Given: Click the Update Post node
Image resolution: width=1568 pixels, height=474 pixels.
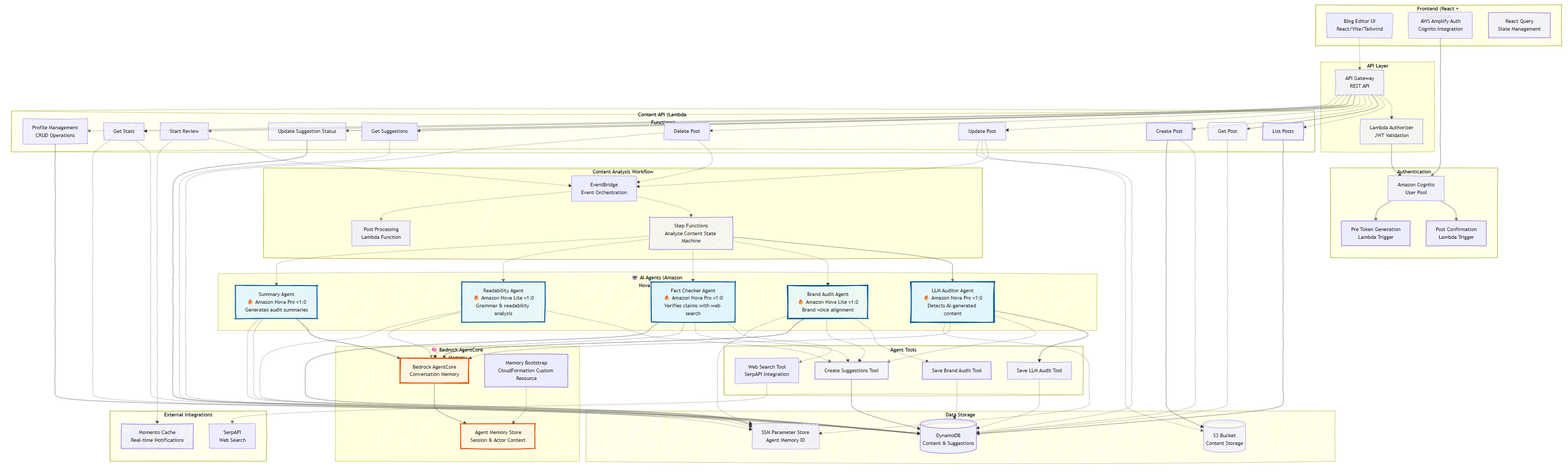Looking at the screenshot, I should click(982, 131).
